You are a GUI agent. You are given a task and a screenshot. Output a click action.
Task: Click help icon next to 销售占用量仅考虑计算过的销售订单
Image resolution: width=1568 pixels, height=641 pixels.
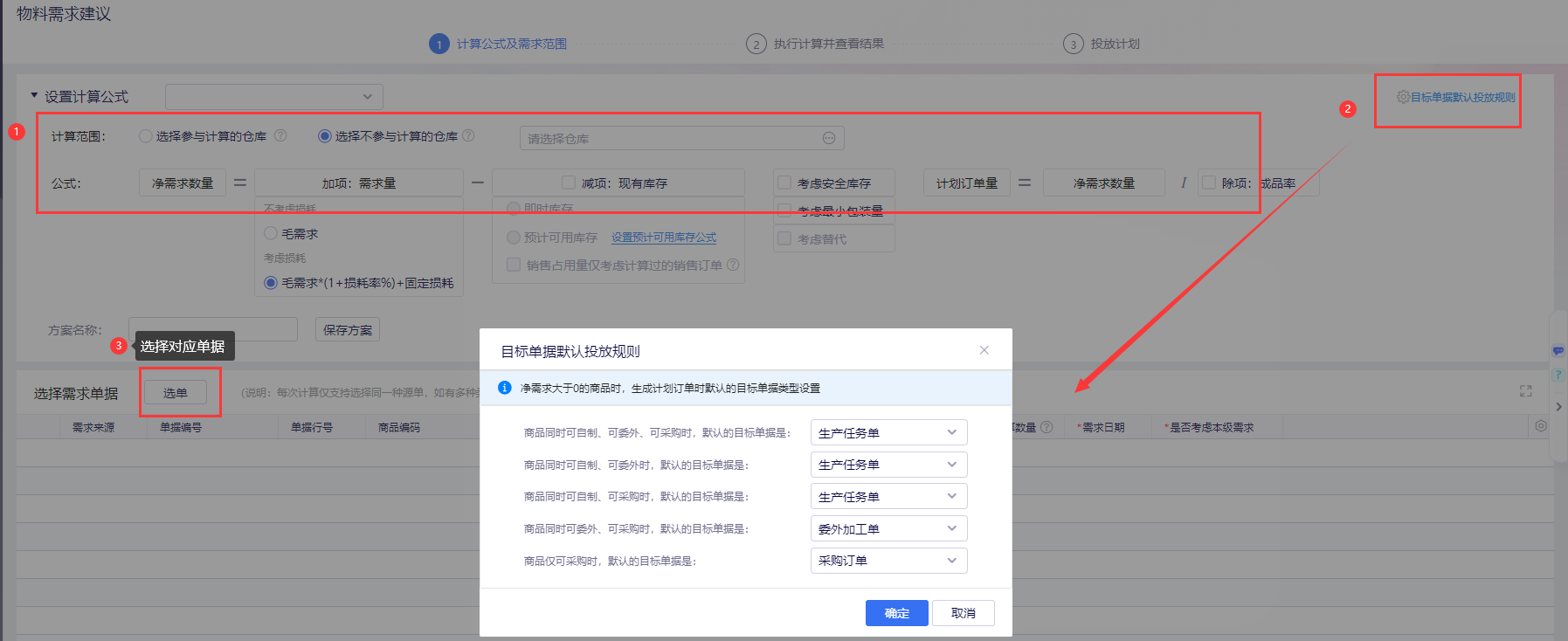(x=733, y=265)
